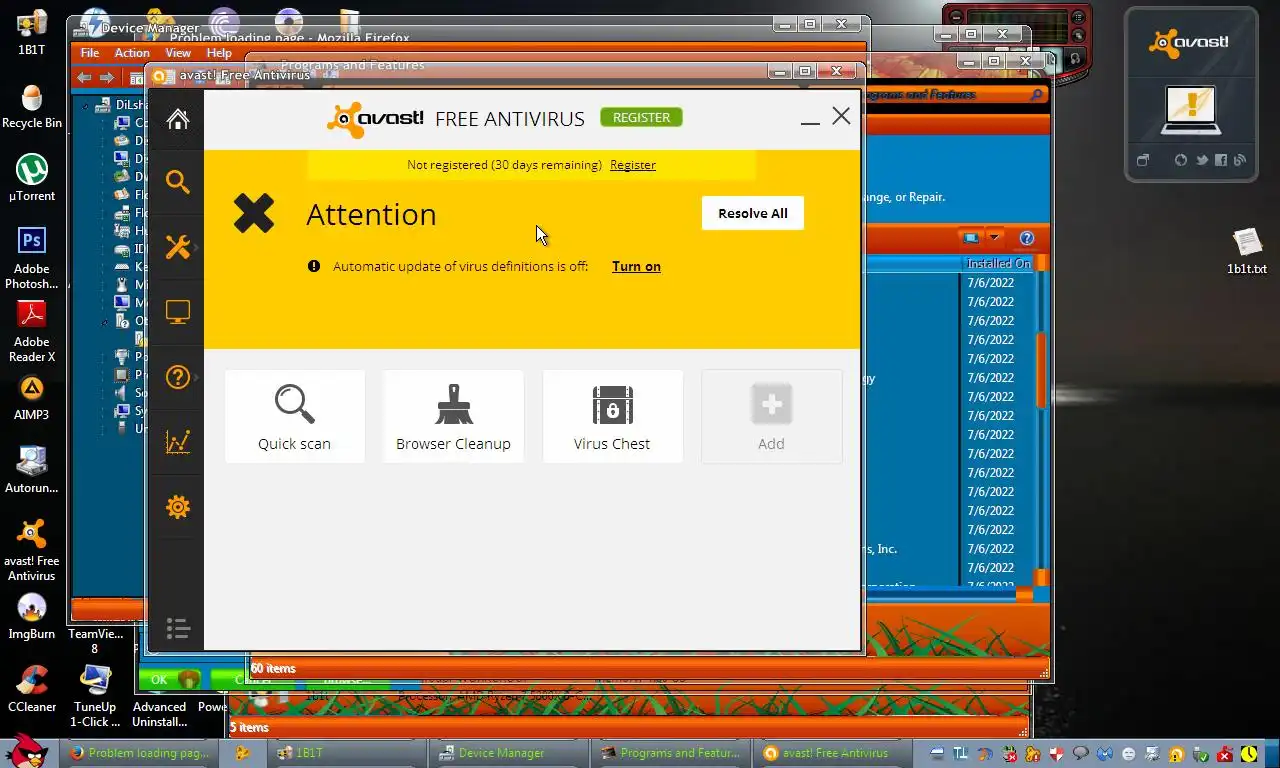
Task: Open the Help question mark sidebar icon
Action: 178,377
